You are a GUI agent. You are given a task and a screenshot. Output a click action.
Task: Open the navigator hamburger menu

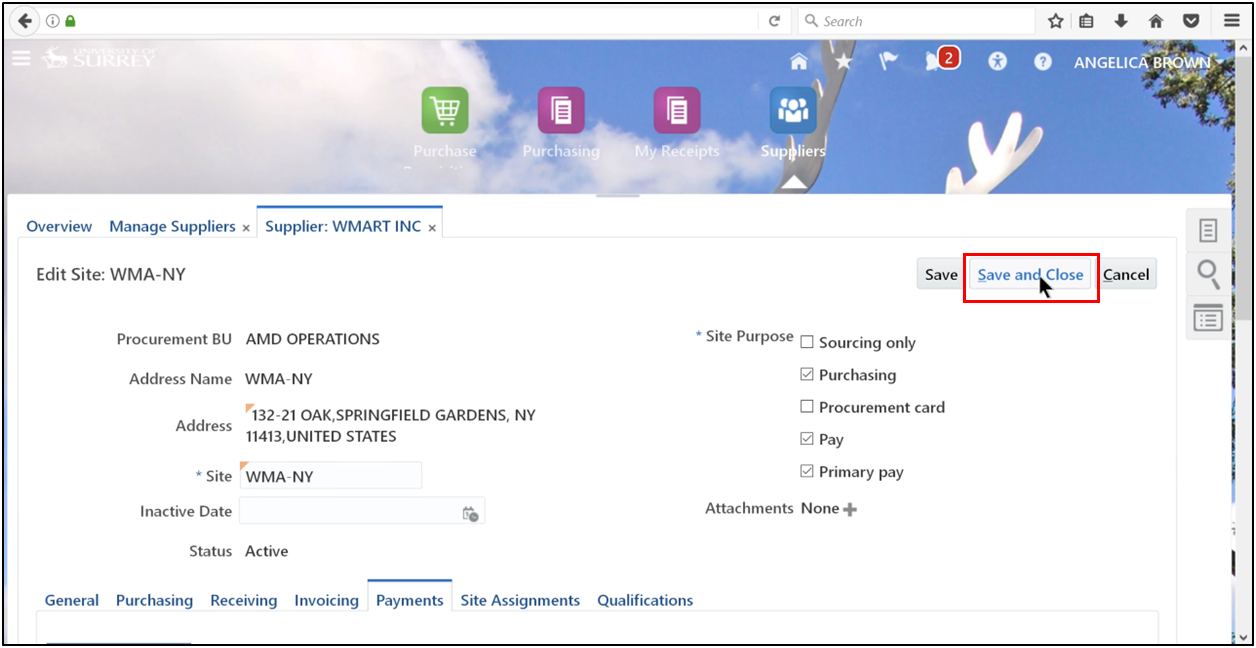(x=21, y=58)
